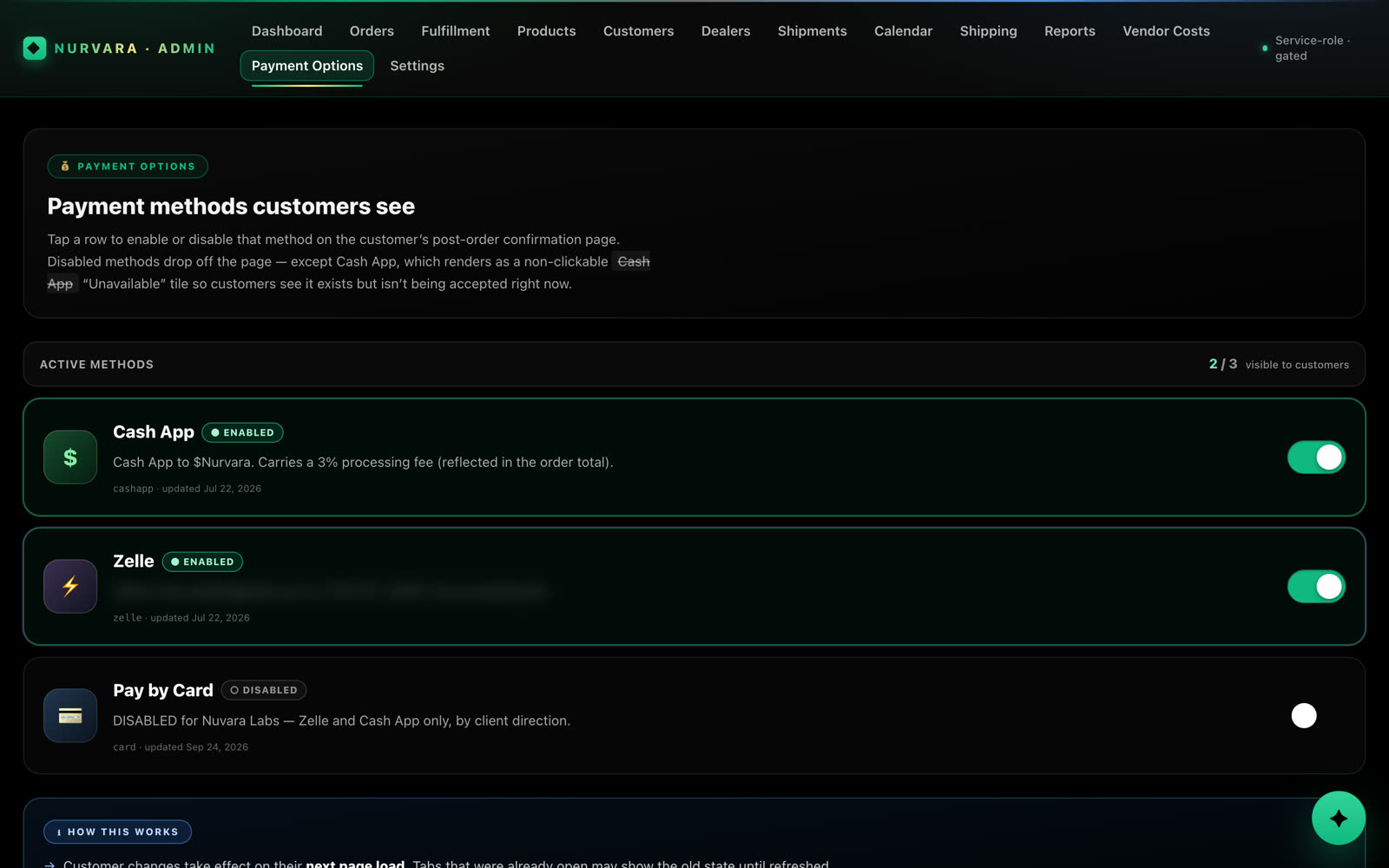The height and width of the screenshot is (868, 1389).
Task: Click the Cash App 3% processing fee description
Action: (x=363, y=463)
